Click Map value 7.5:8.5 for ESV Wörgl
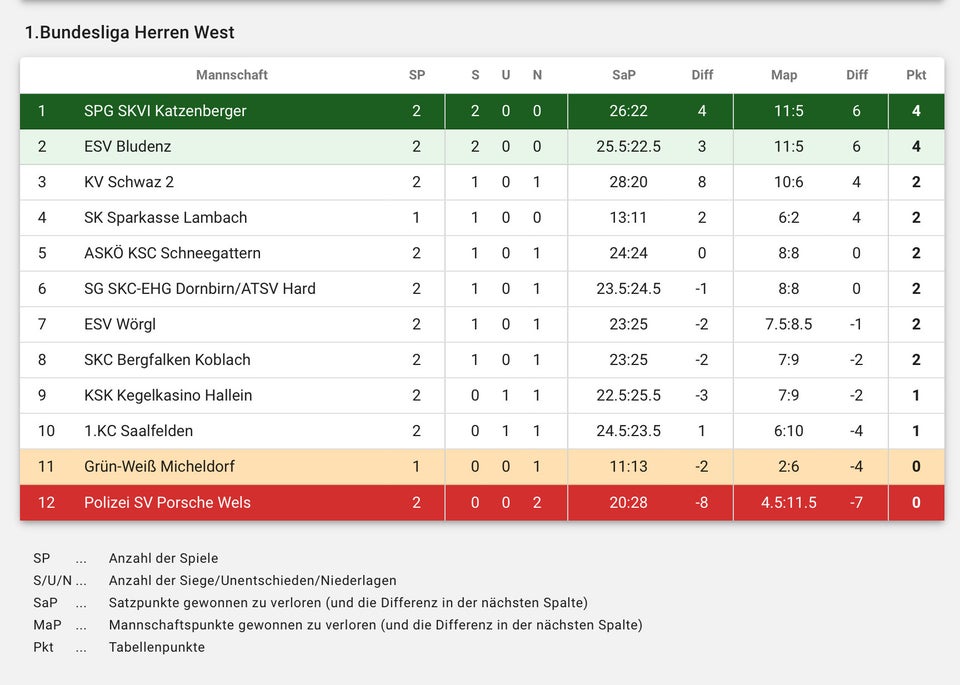Image resolution: width=960 pixels, height=685 pixels. point(789,324)
